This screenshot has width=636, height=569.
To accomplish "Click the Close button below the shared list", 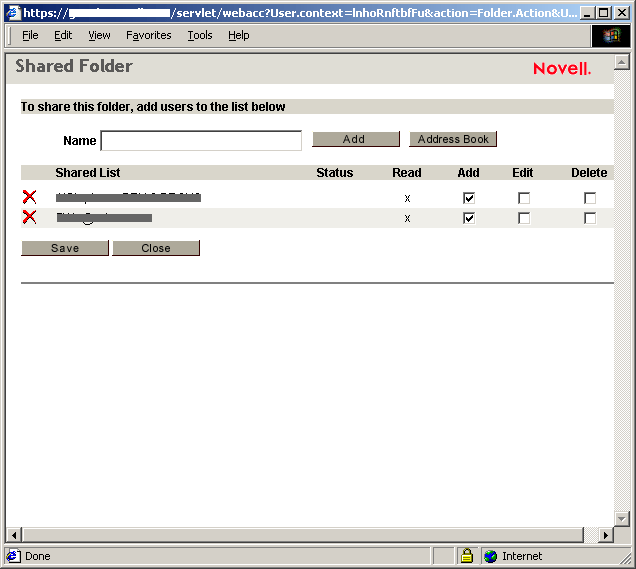I will 156,248.
